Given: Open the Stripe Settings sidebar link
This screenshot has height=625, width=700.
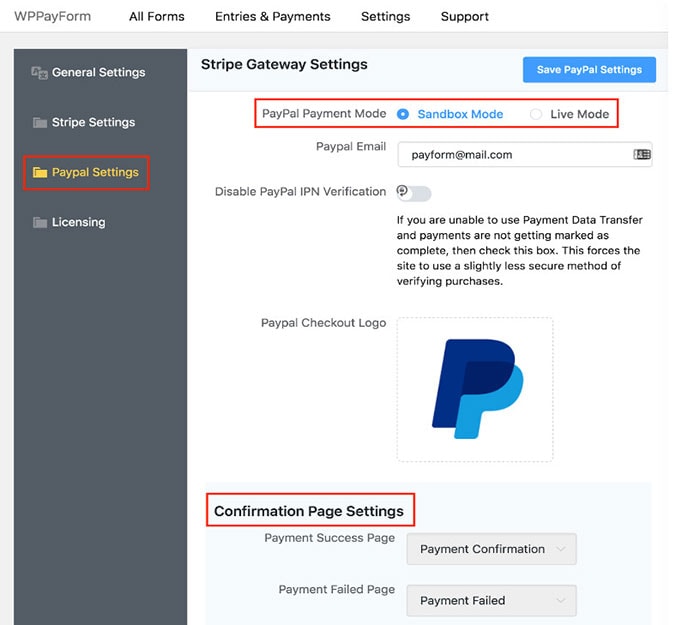Looking at the screenshot, I should pos(93,123).
